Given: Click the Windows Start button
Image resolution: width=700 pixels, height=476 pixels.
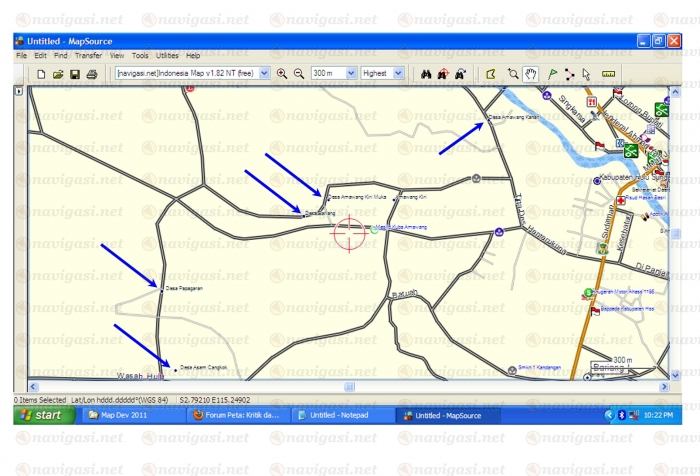Looking at the screenshot, I should pyautogui.click(x=41, y=415).
